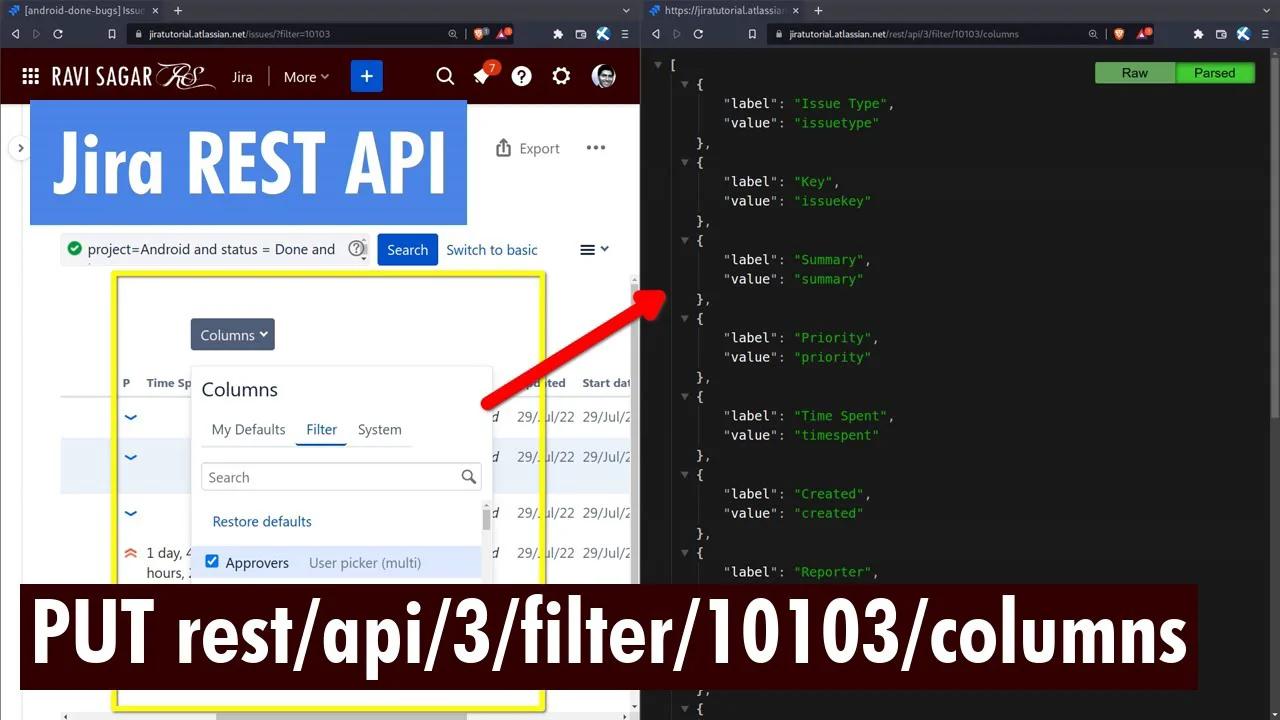Switch to the System columns tab
1280x720 pixels.
coord(379,429)
